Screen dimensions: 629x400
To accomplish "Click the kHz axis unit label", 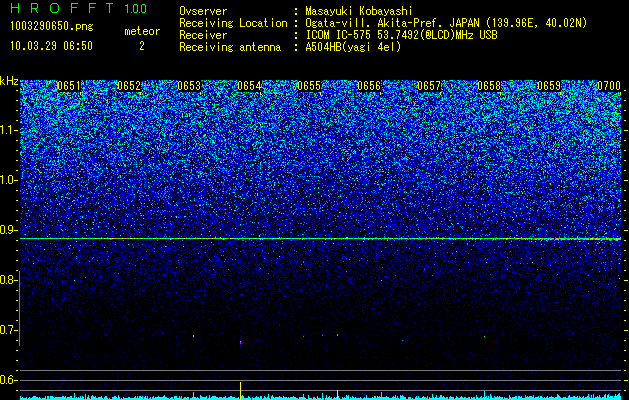I will 9,81.
